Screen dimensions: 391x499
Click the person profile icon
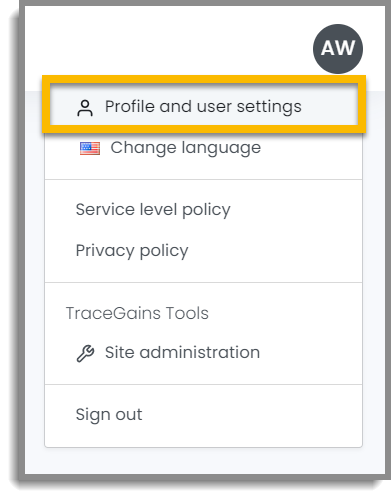85,108
